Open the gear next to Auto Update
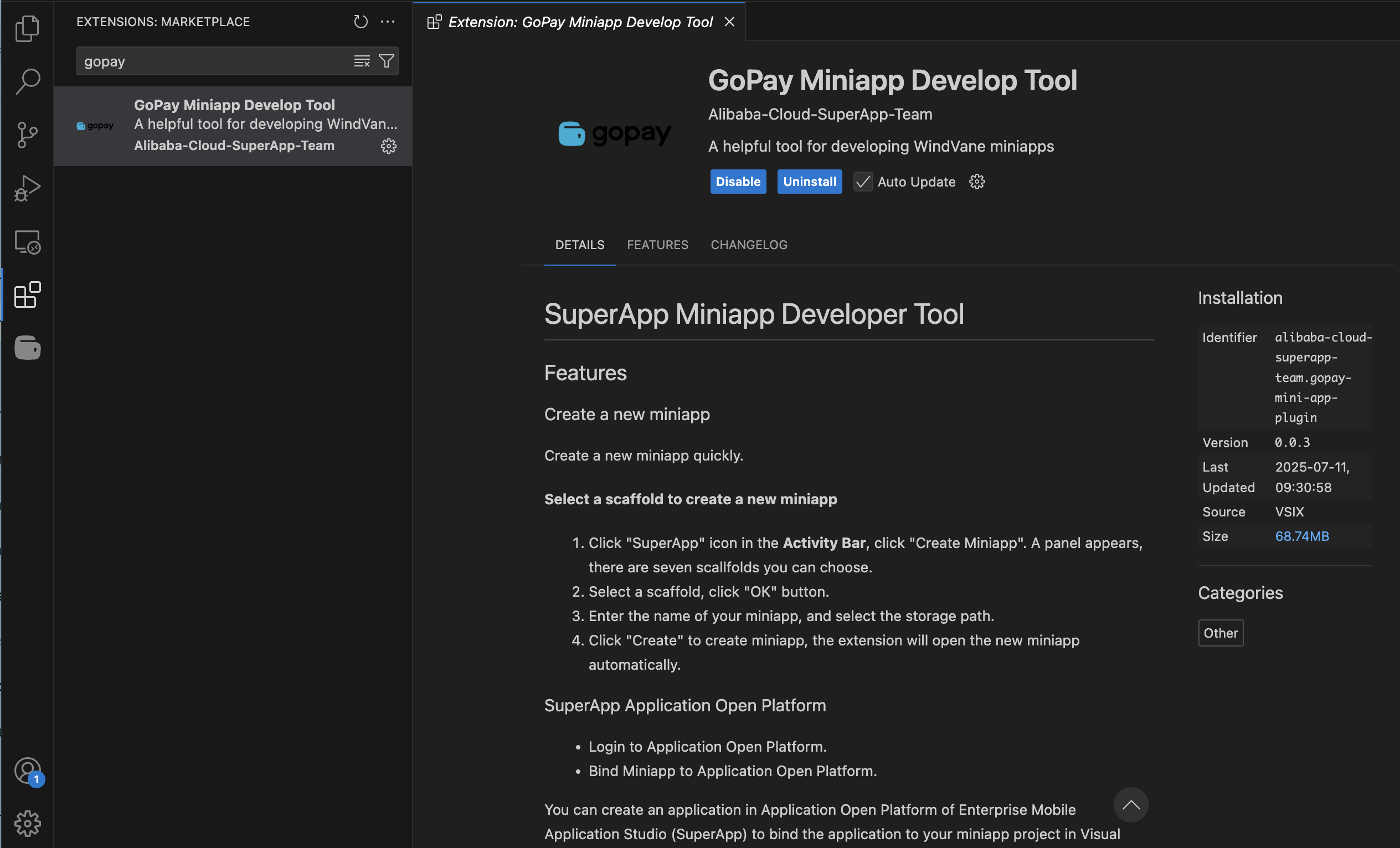Screen dimensions: 1400x848 pyautogui.click(x=977, y=182)
